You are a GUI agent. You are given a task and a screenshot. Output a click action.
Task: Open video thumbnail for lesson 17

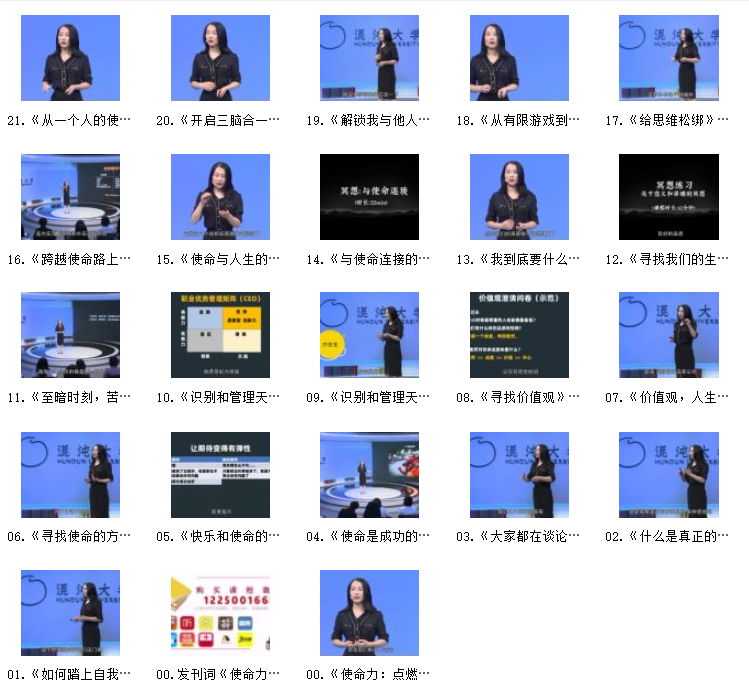tap(669, 58)
